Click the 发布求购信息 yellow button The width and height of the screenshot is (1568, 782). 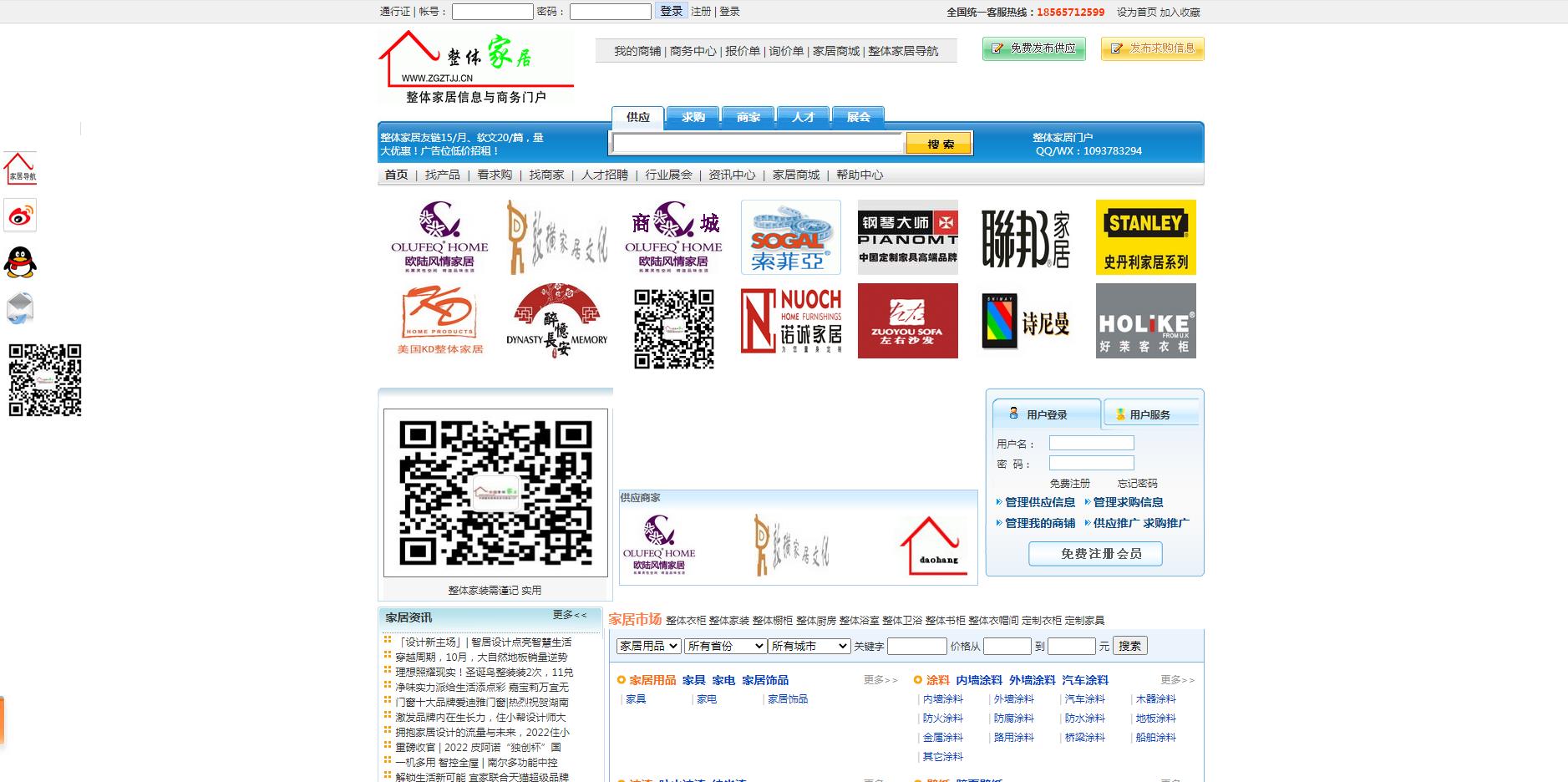pos(1153,48)
